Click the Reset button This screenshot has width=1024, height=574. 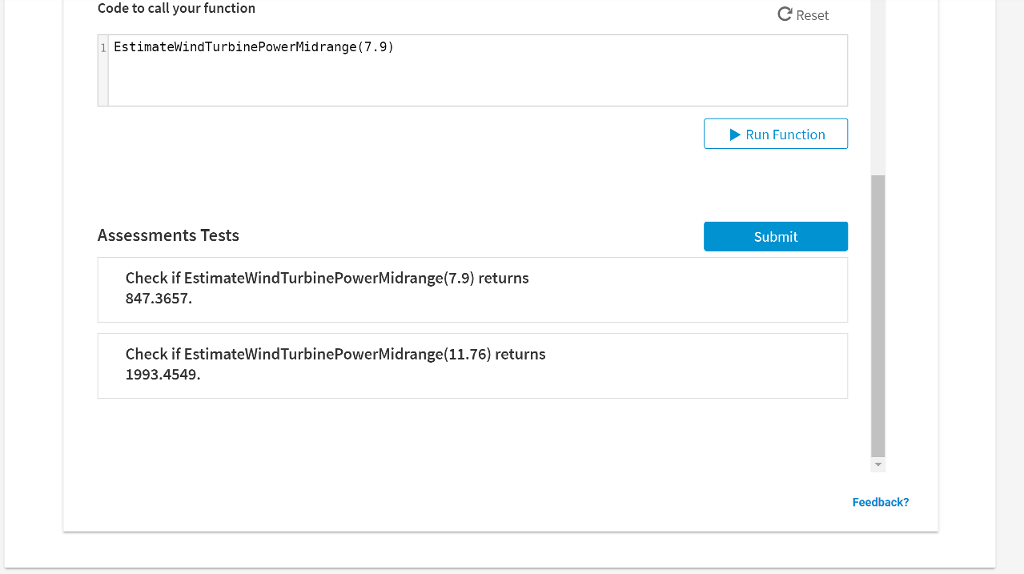(803, 15)
